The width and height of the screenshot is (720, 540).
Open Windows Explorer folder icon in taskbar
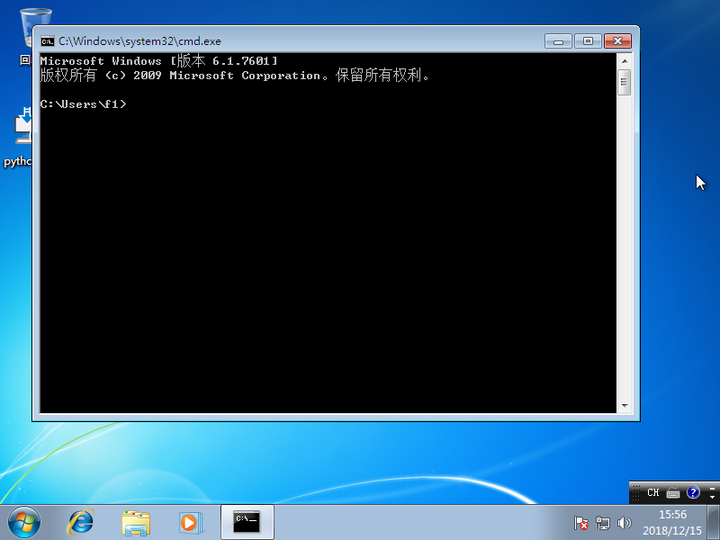click(x=136, y=523)
